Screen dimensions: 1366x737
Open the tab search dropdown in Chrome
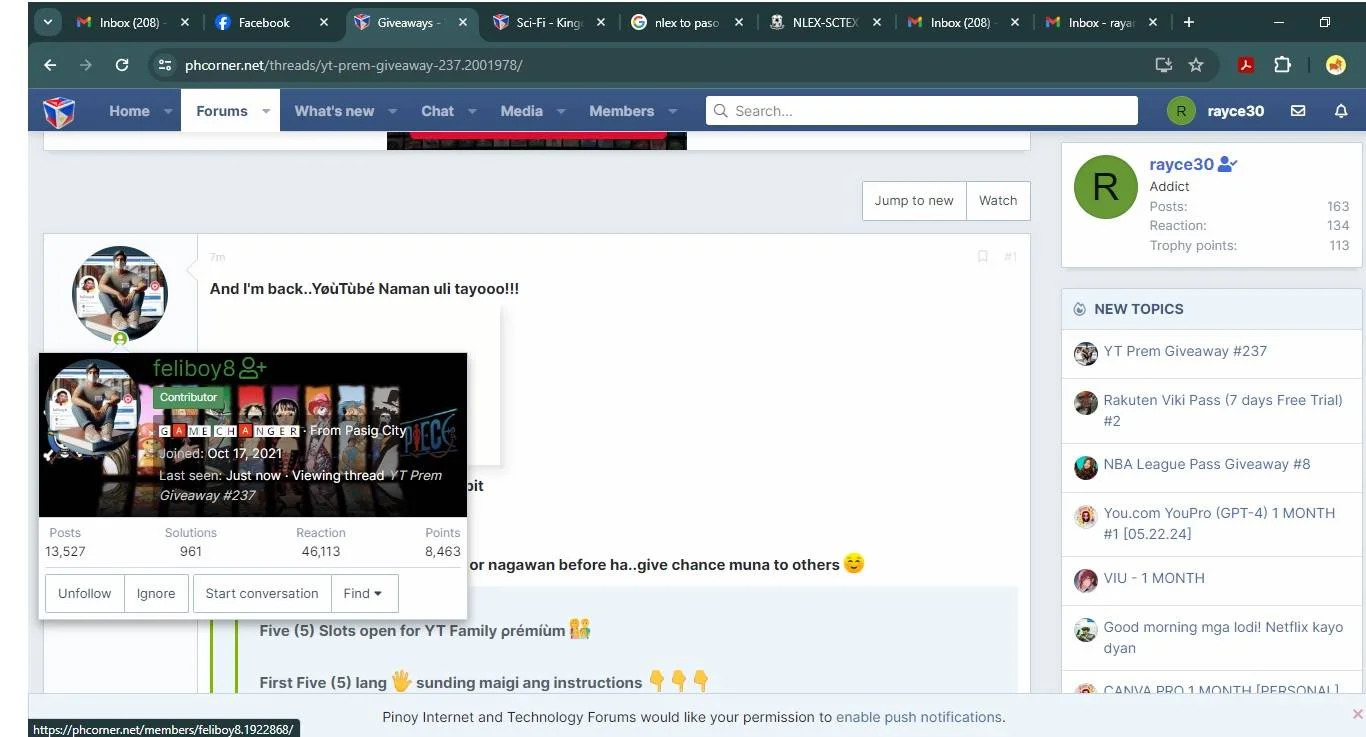[x=48, y=22]
